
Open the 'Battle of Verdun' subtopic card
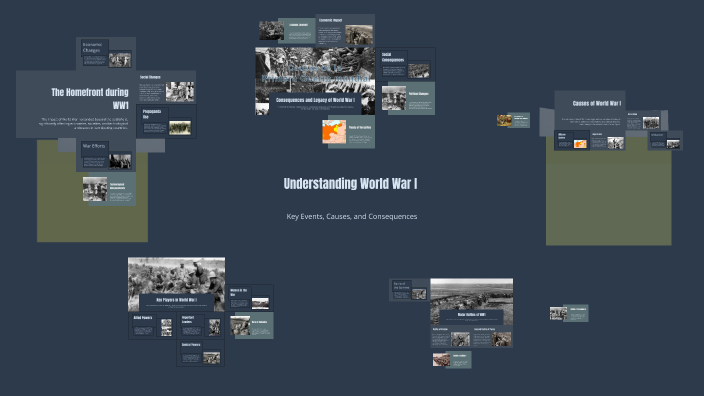(451, 336)
